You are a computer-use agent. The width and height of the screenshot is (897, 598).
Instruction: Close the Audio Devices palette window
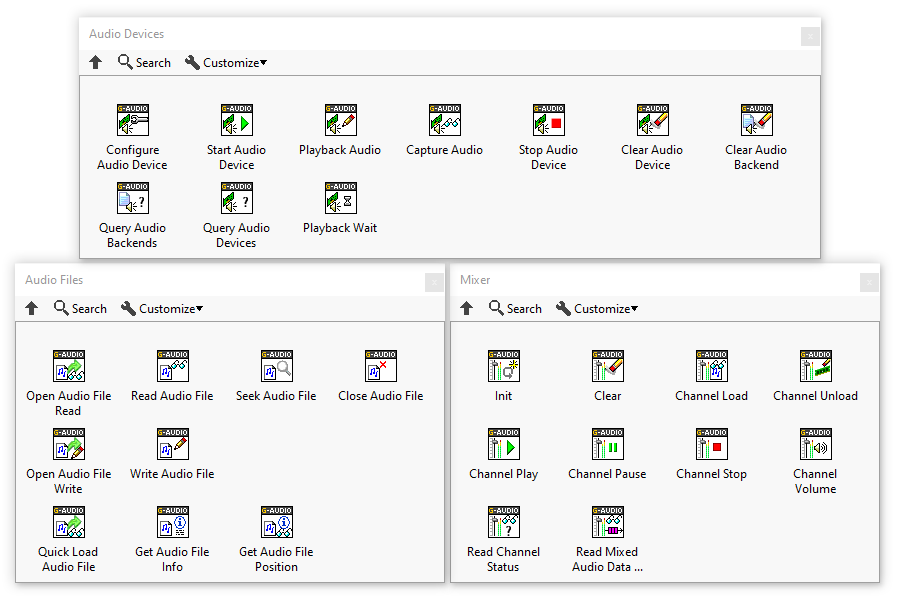[810, 35]
